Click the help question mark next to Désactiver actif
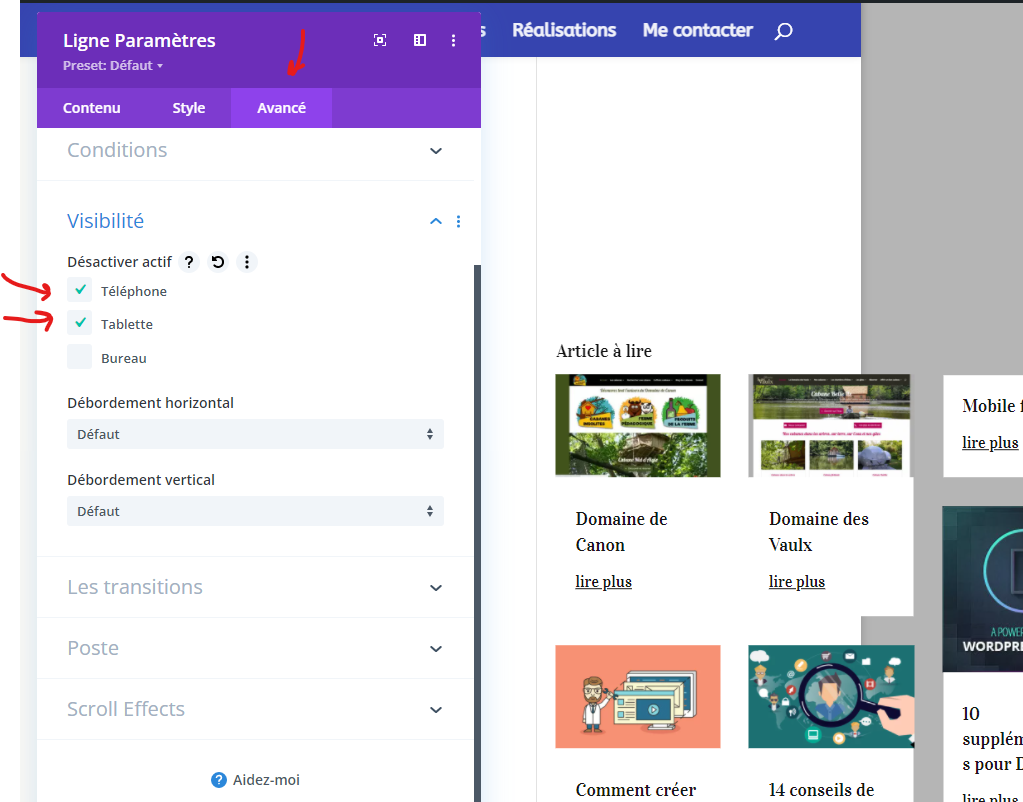This screenshot has width=1023, height=802. [x=188, y=262]
